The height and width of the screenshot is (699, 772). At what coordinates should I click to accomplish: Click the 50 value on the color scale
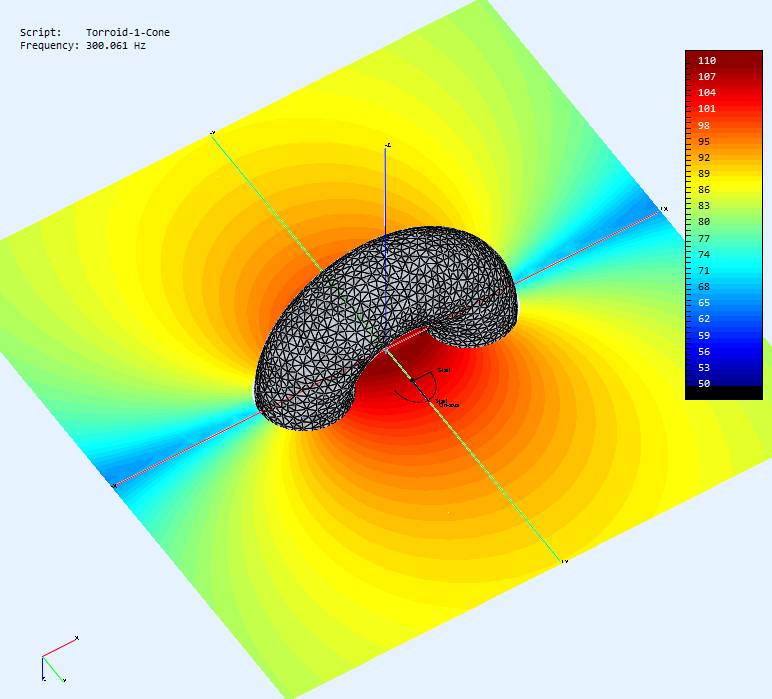[x=704, y=383]
